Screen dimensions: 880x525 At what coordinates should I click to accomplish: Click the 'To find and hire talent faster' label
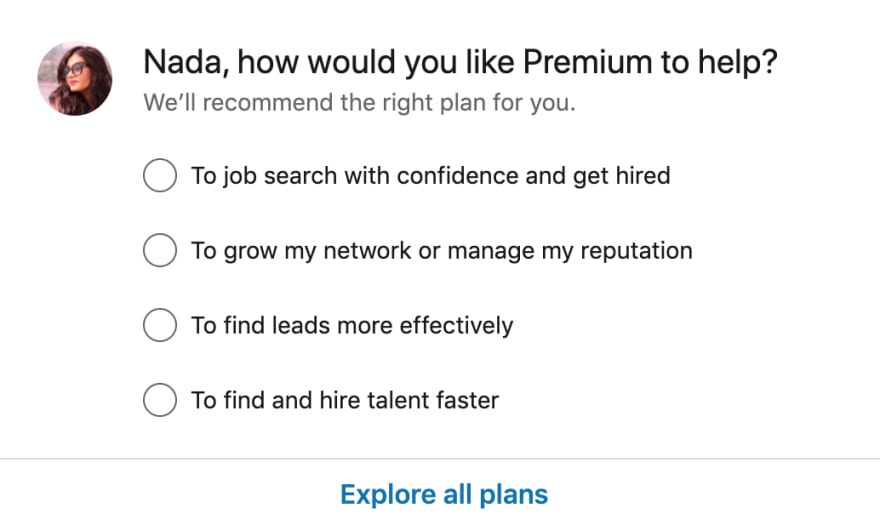tap(345, 400)
